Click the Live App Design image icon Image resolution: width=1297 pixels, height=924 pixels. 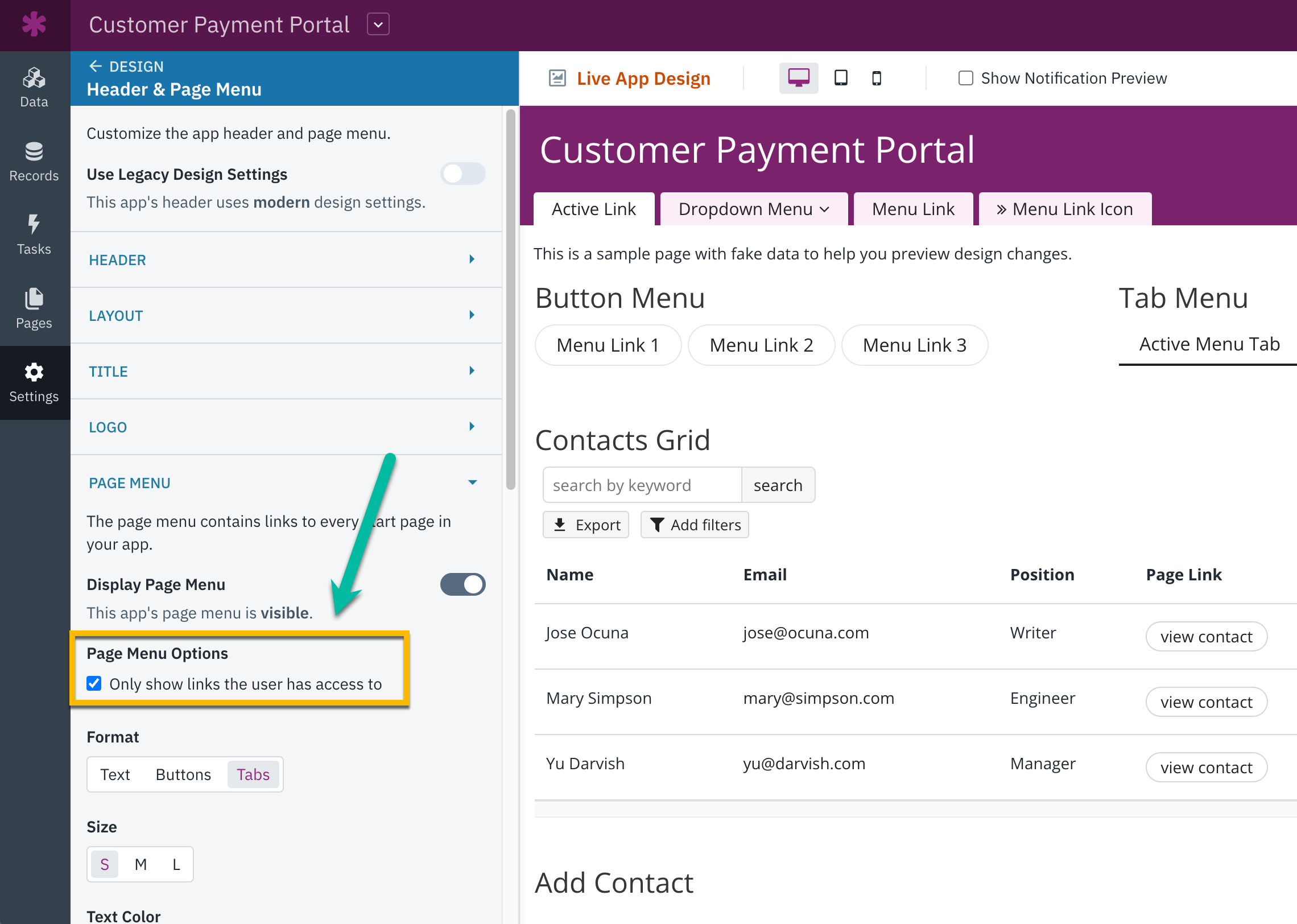557,78
